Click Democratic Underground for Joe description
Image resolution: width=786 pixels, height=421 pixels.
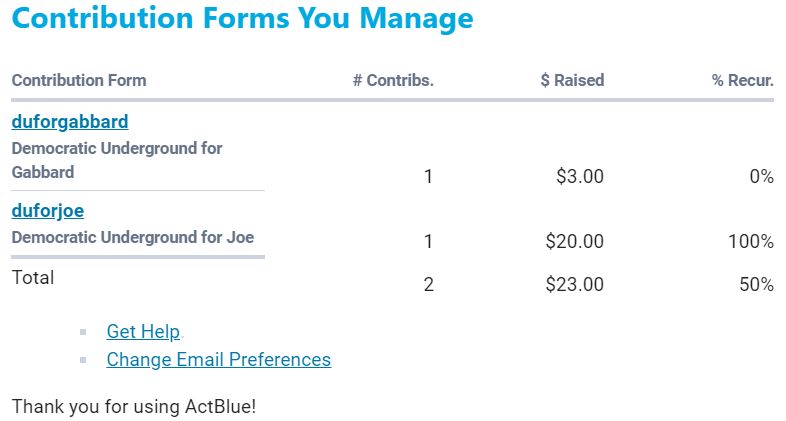pyautogui.click(x=133, y=237)
